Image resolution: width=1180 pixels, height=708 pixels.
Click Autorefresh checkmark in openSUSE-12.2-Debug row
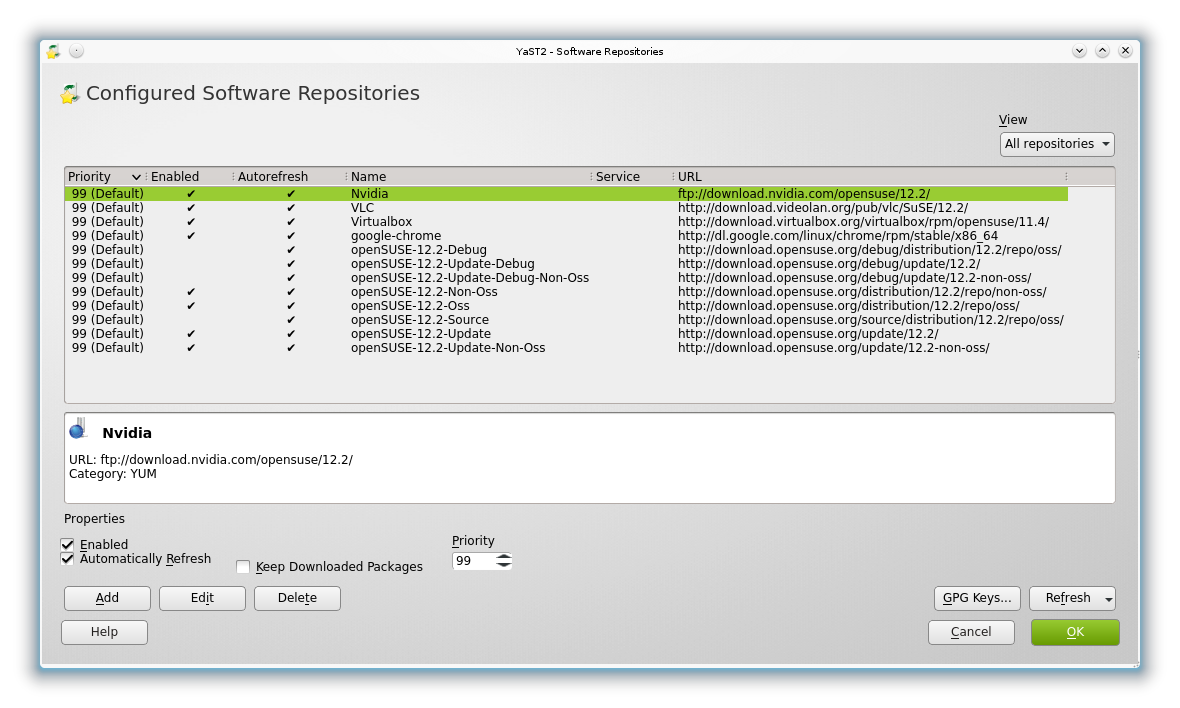pos(291,250)
